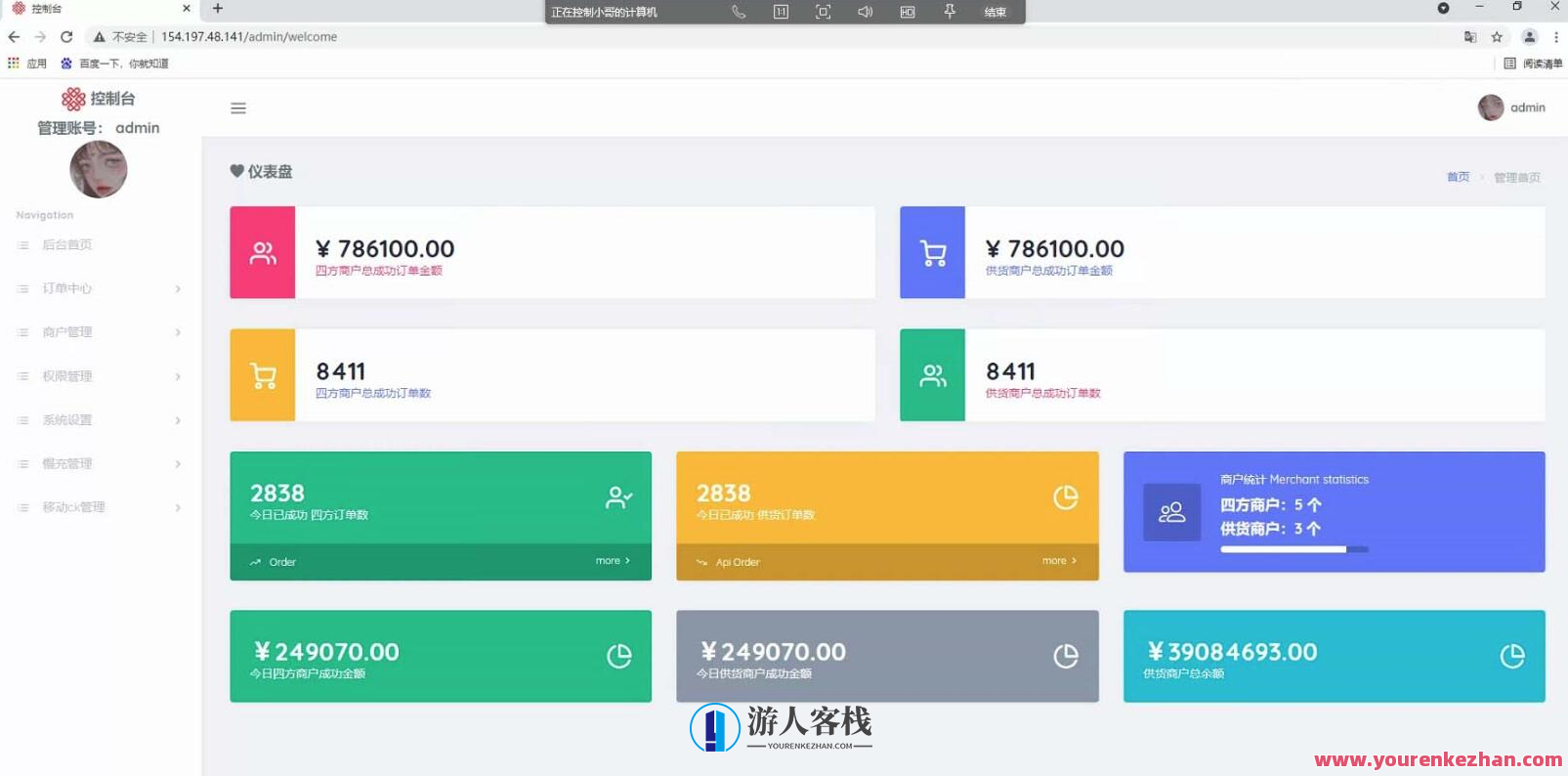Open 百度一下 bookmark
The height and width of the screenshot is (776, 1568).
click(x=114, y=64)
